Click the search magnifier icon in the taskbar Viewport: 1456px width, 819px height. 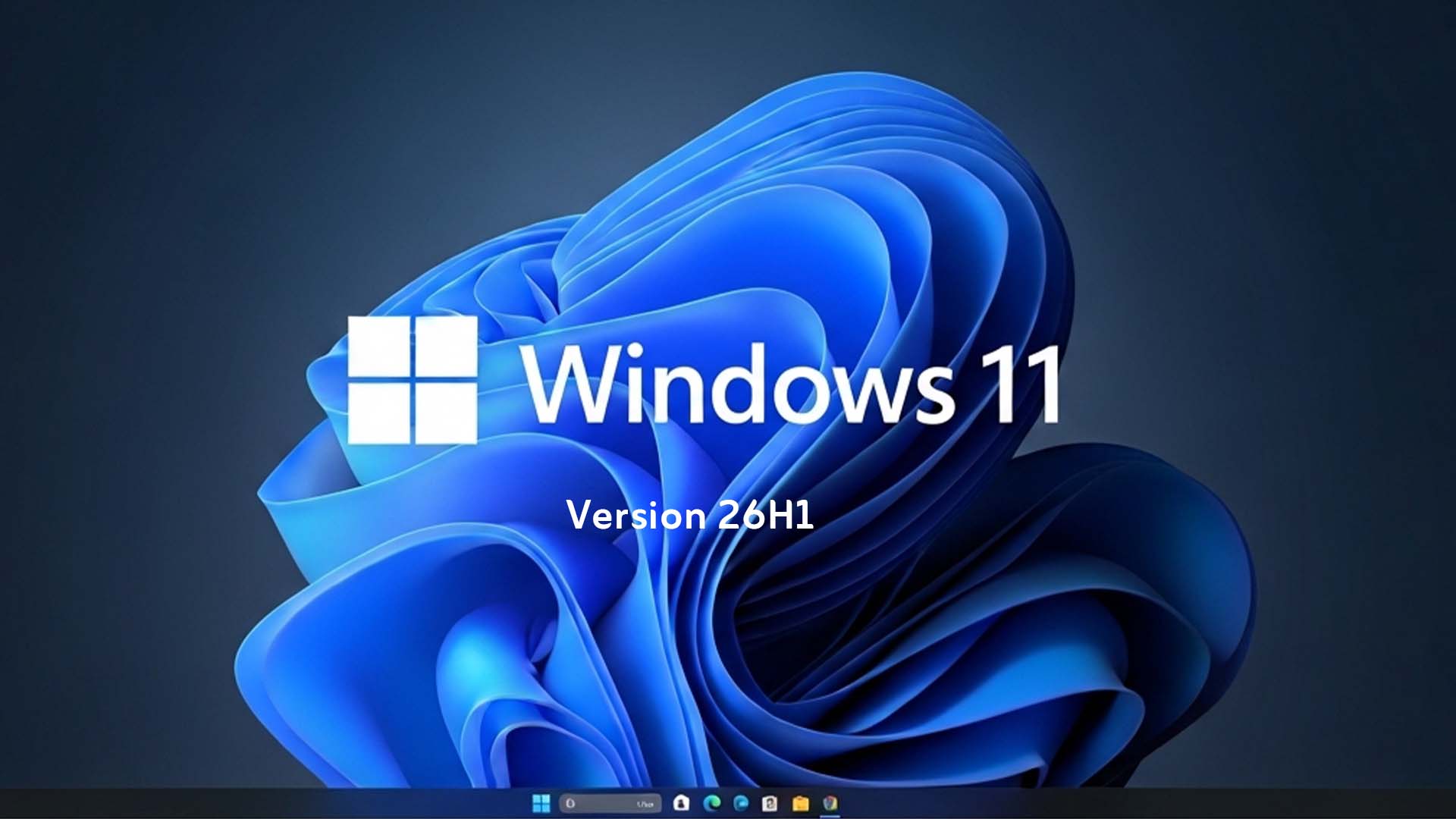[571, 803]
